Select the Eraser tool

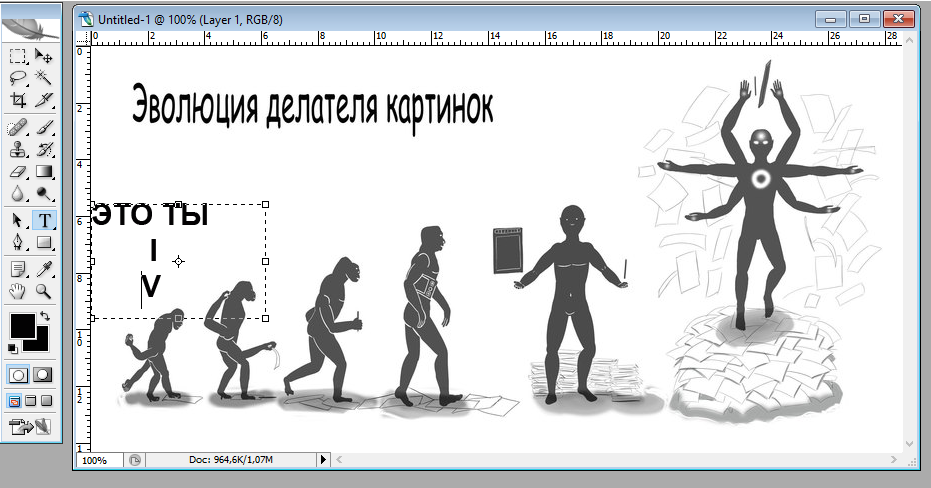pos(18,172)
